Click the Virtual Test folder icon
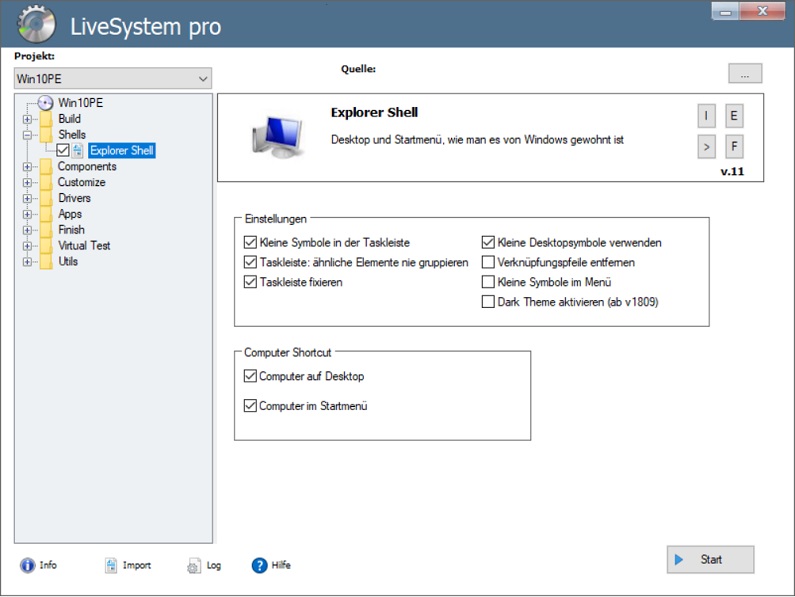This screenshot has height=597, width=795. pyautogui.click(x=46, y=246)
